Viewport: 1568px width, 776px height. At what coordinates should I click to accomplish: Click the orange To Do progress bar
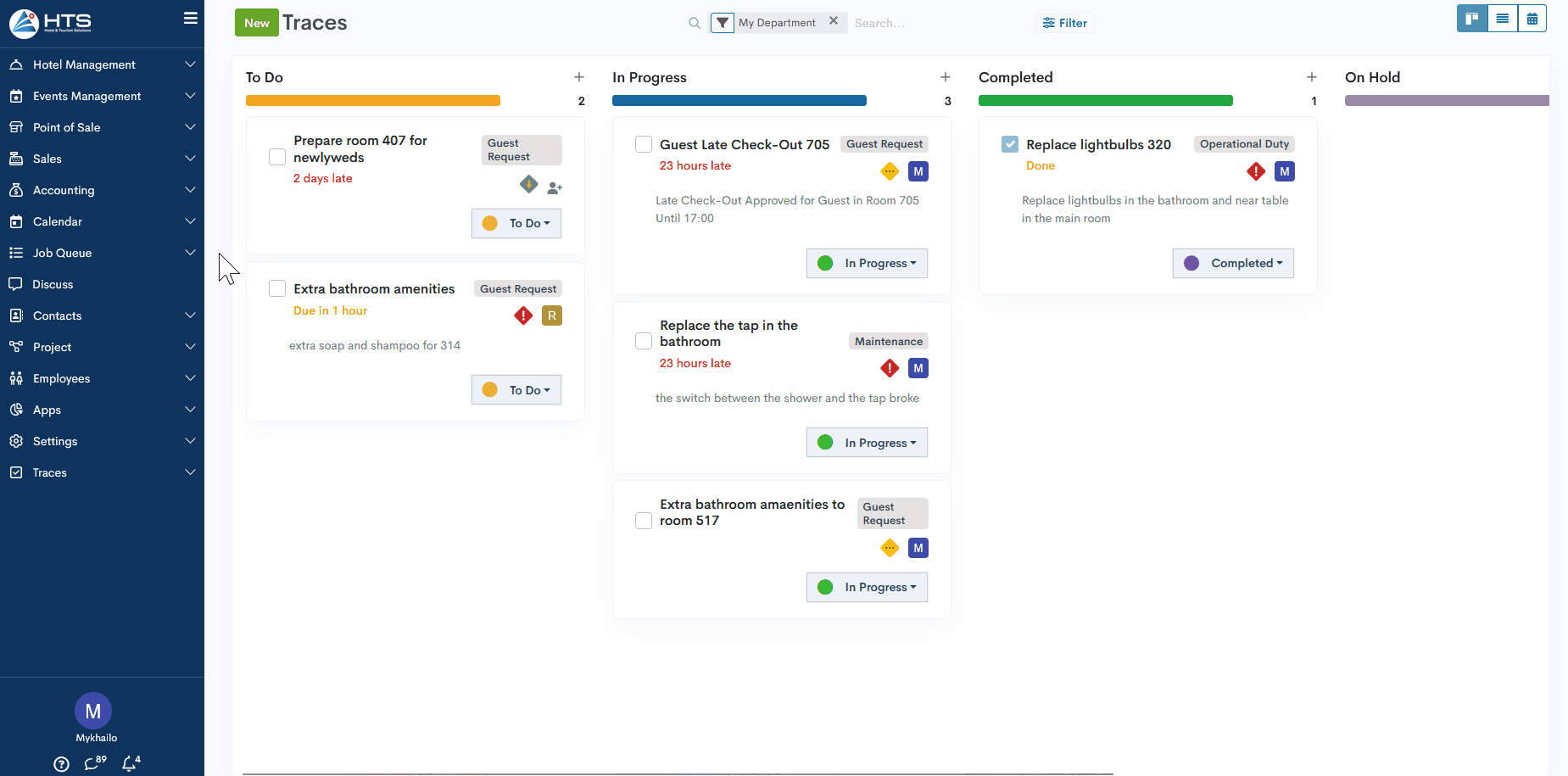373,101
